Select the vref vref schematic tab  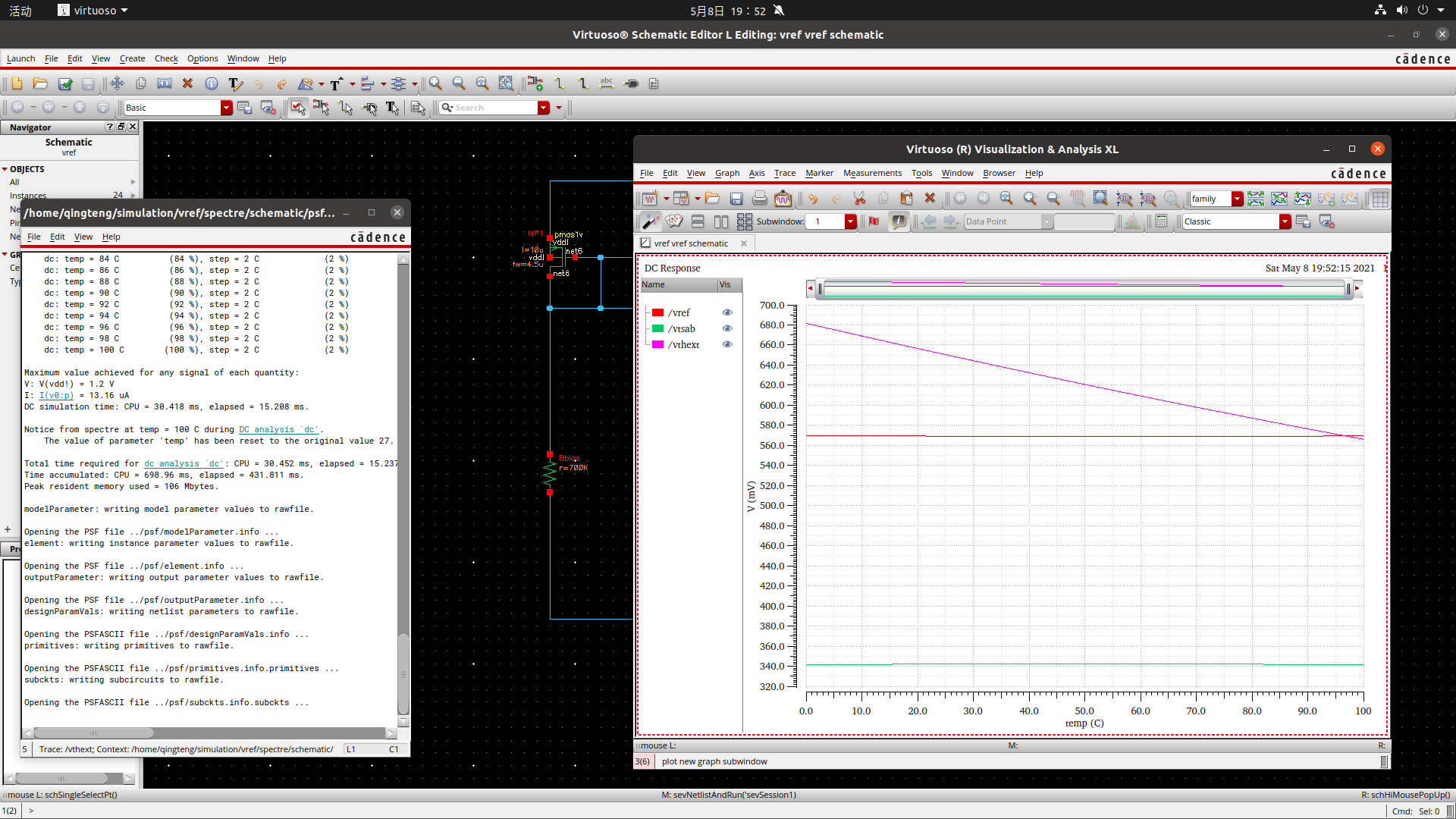pos(691,243)
